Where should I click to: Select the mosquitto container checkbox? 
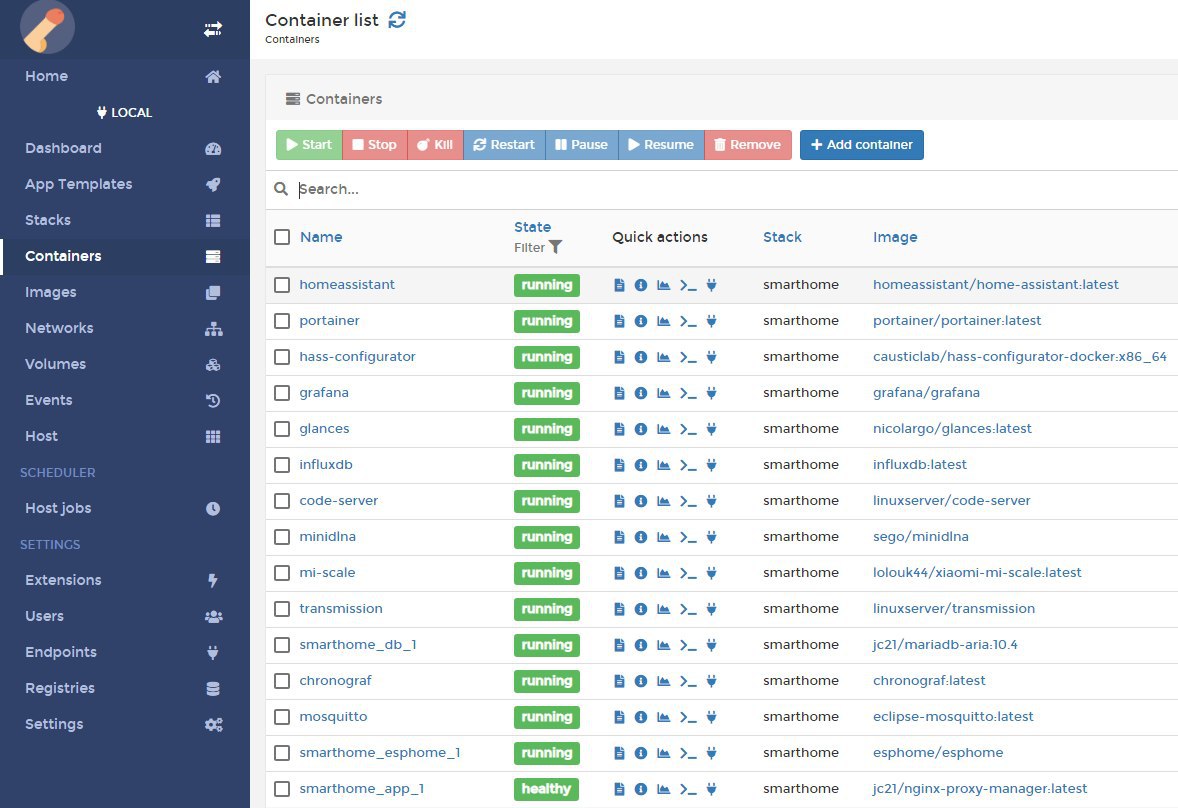tap(282, 718)
